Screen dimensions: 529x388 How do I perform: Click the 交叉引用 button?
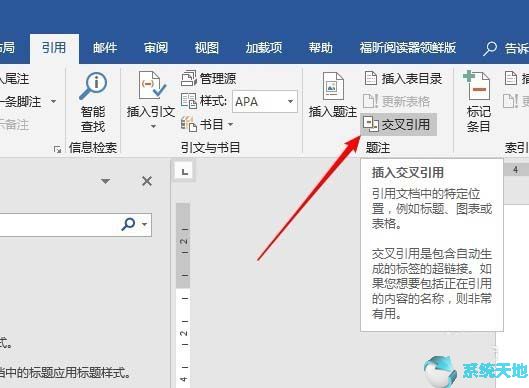[x=399, y=124]
